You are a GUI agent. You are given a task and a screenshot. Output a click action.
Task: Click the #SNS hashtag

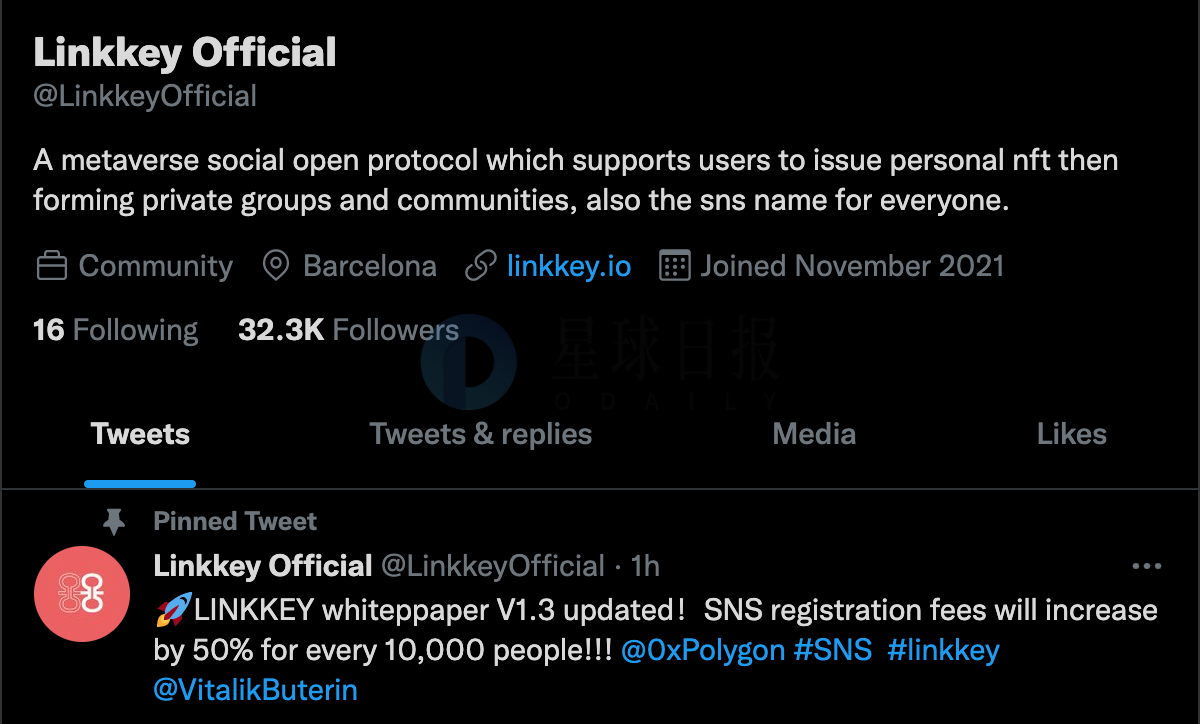tap(832, 651)
